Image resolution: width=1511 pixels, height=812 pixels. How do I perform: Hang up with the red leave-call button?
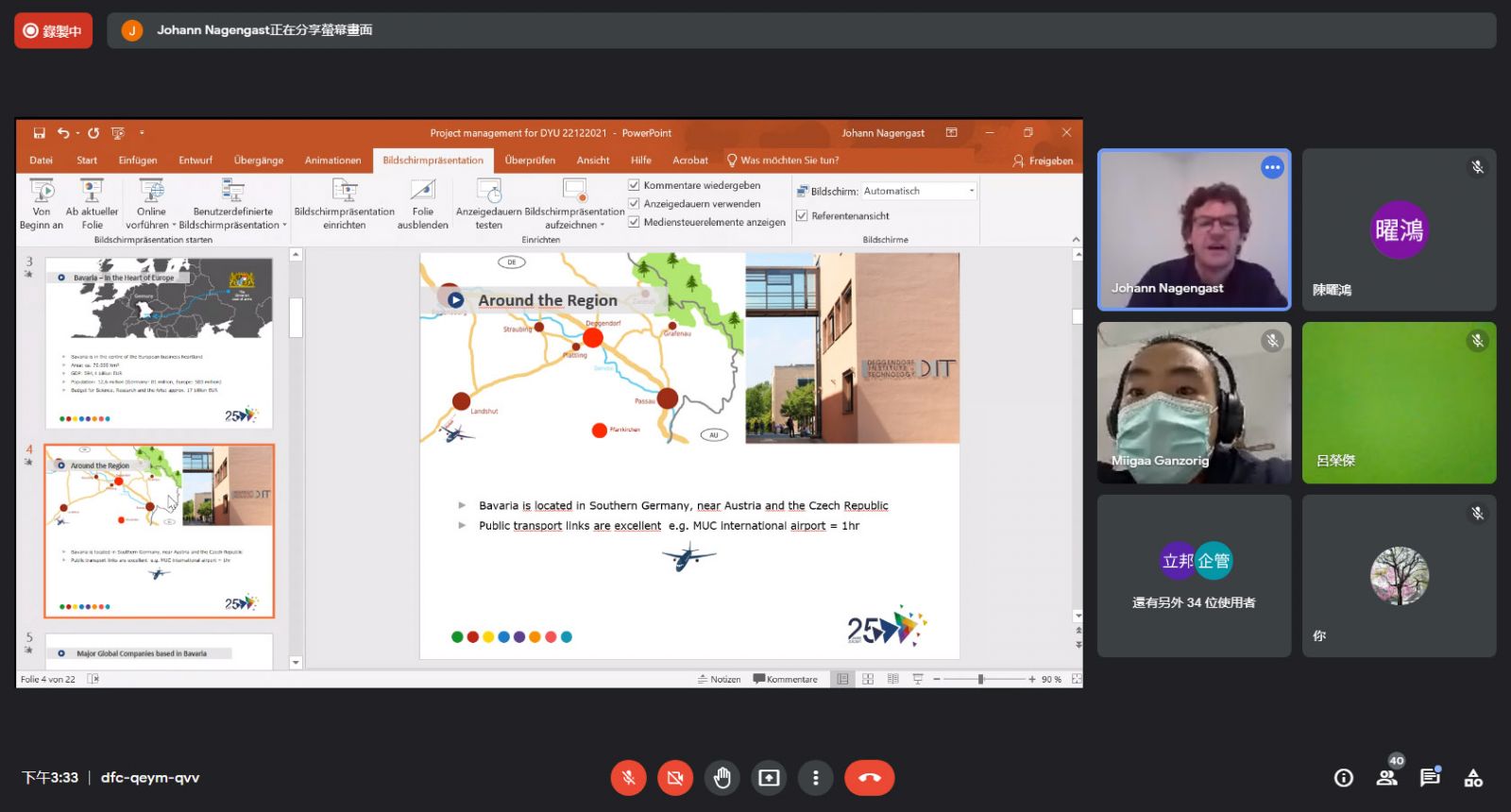click(x=869, y=778)
